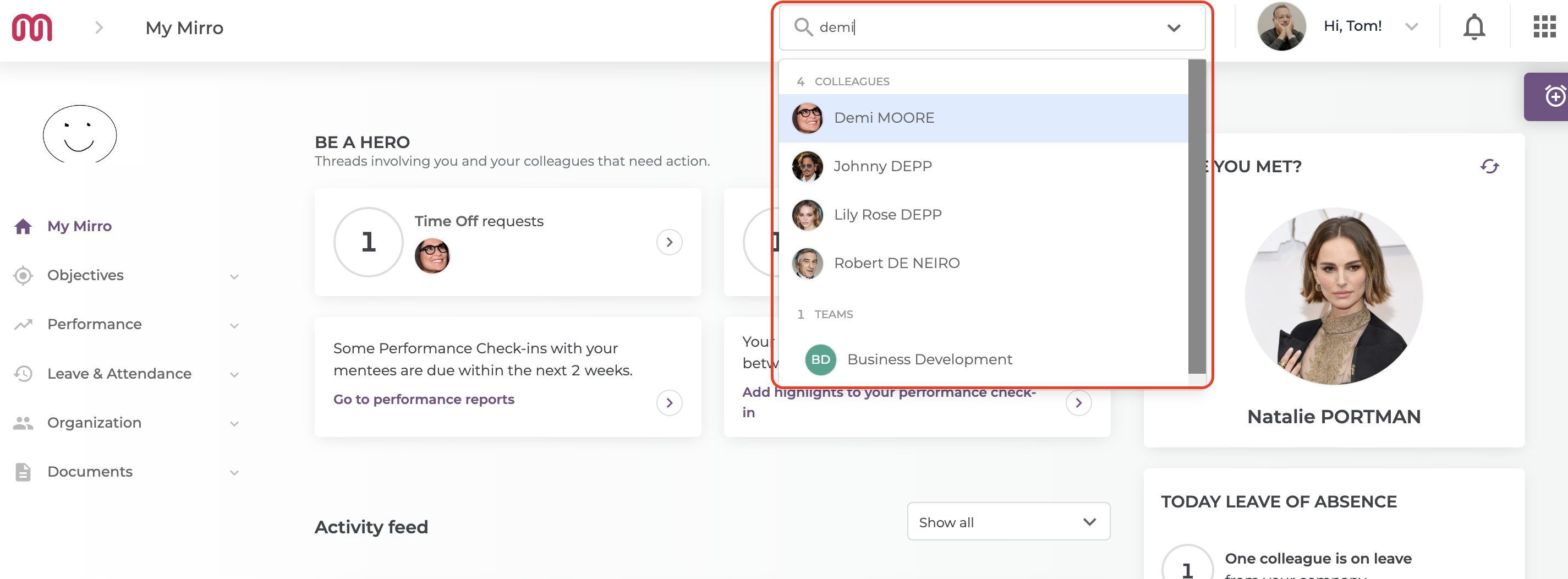Image resolution: width=1568 pixels, height=579 pixels.
Task: Open My Mirro in sidebar
Action: coord(79,227)
